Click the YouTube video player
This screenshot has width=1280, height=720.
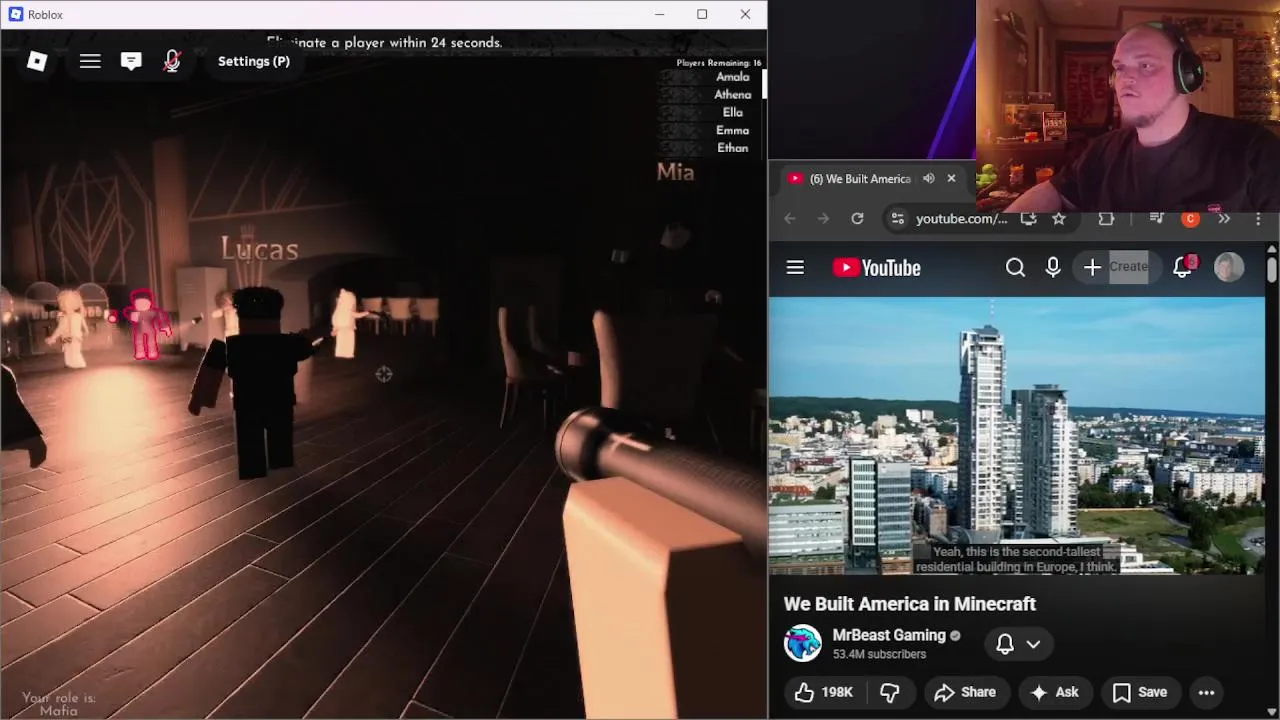coord(1016,435)
